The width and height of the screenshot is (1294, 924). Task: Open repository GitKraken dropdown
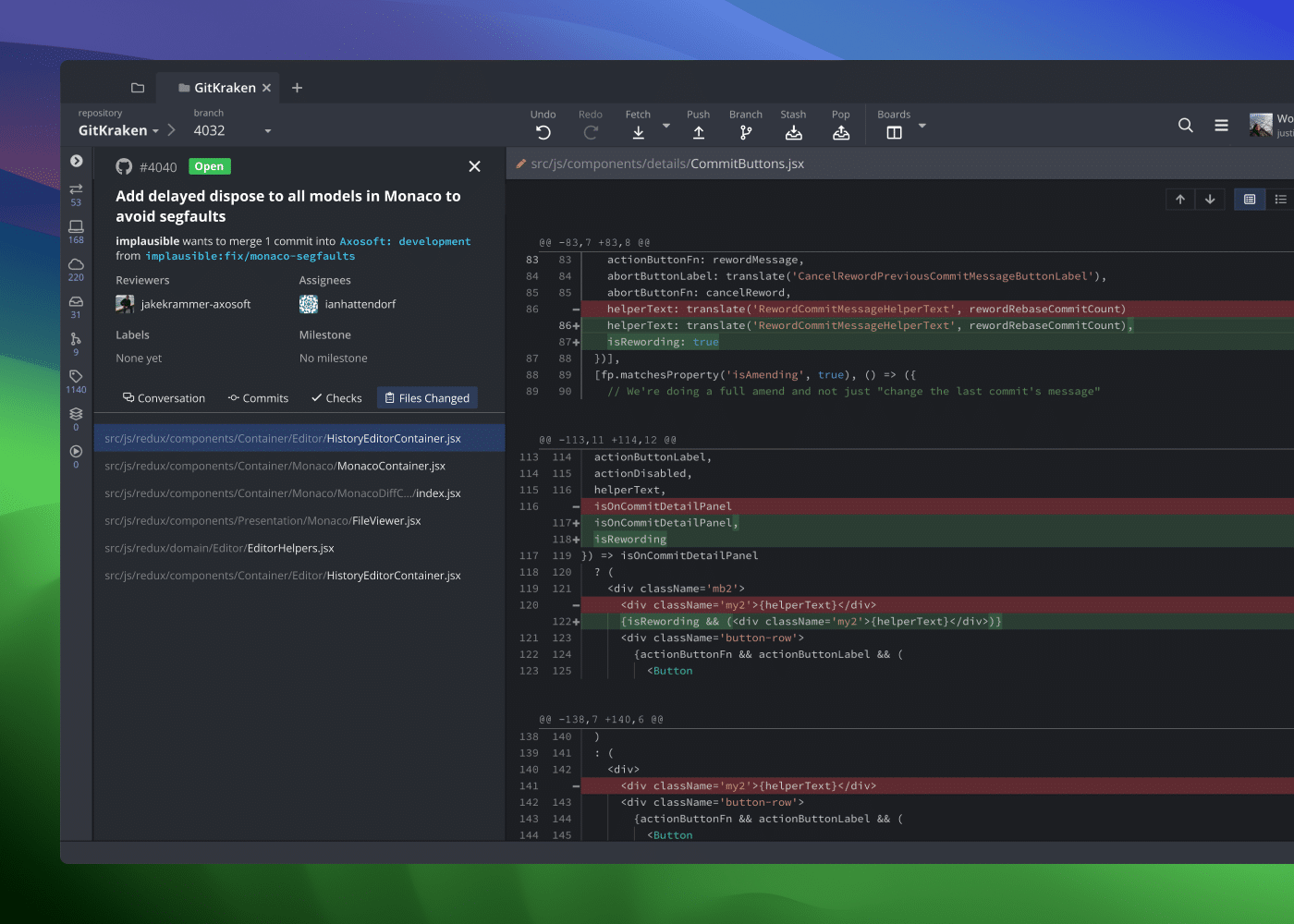pos(119,130)
